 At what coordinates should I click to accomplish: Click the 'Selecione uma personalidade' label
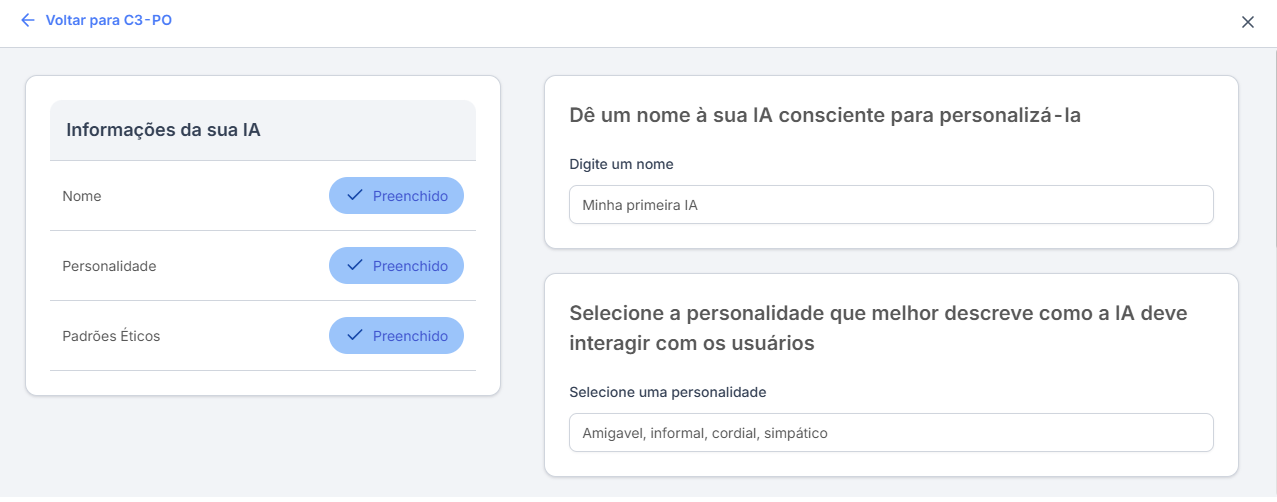[x=667, y=392]
